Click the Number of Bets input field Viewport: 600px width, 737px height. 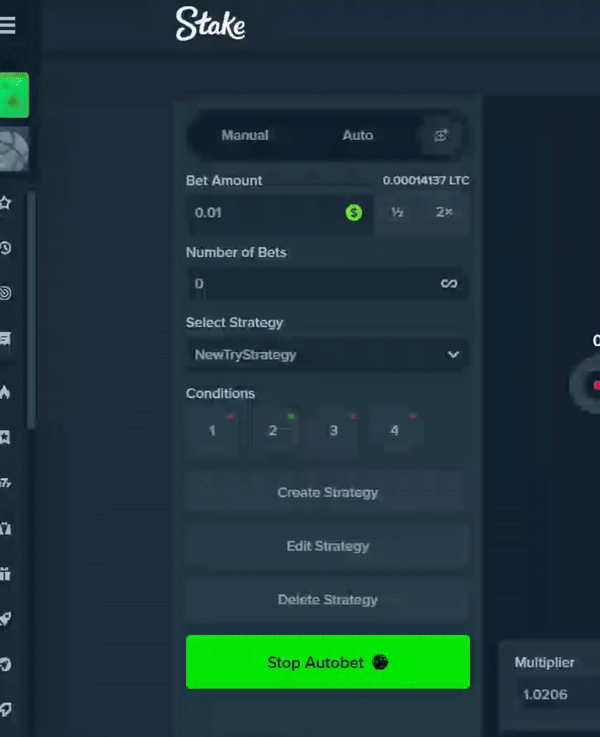point(327,283)
